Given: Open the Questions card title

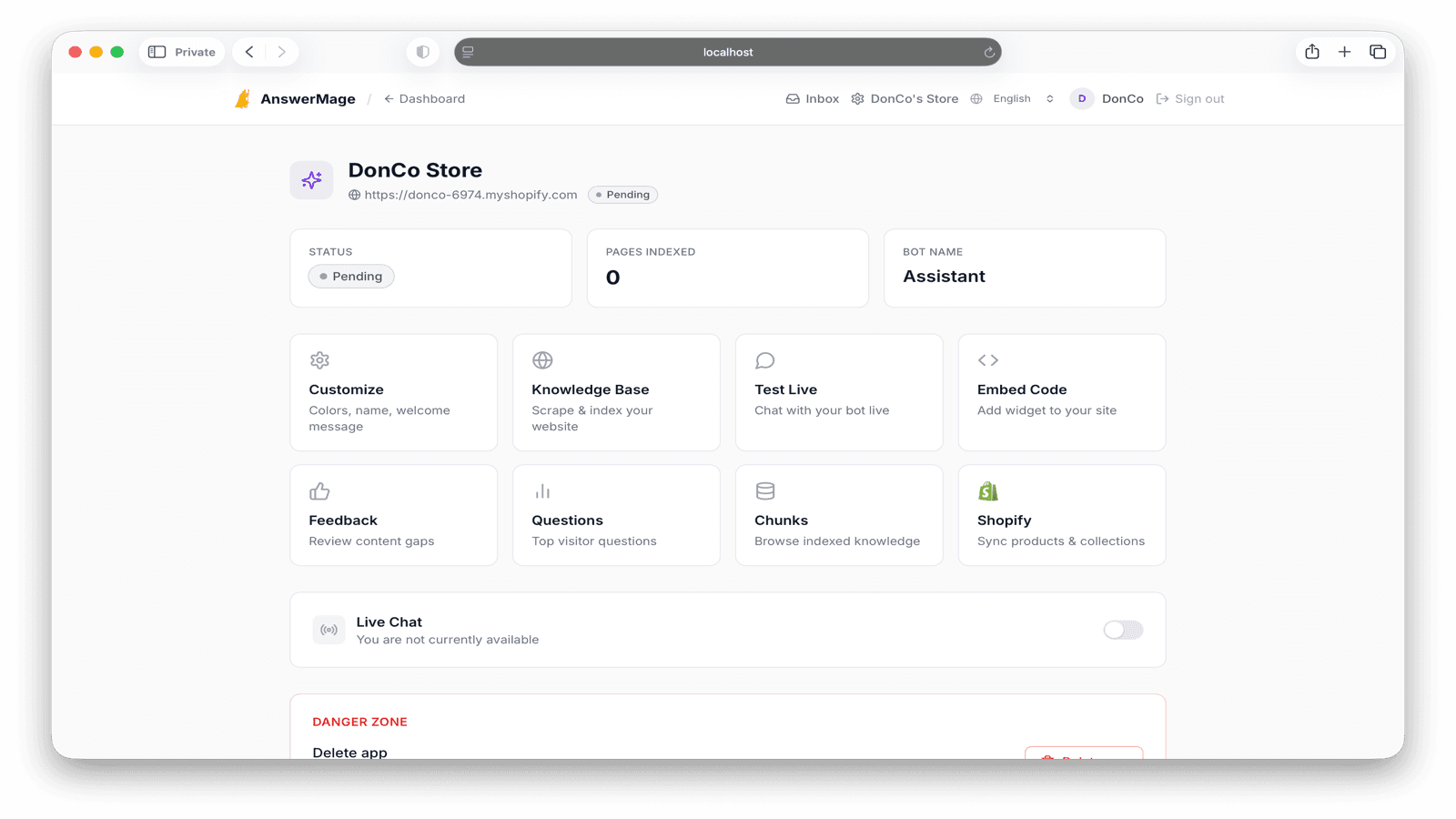Looking at the screenshot, I should [567, 521].
